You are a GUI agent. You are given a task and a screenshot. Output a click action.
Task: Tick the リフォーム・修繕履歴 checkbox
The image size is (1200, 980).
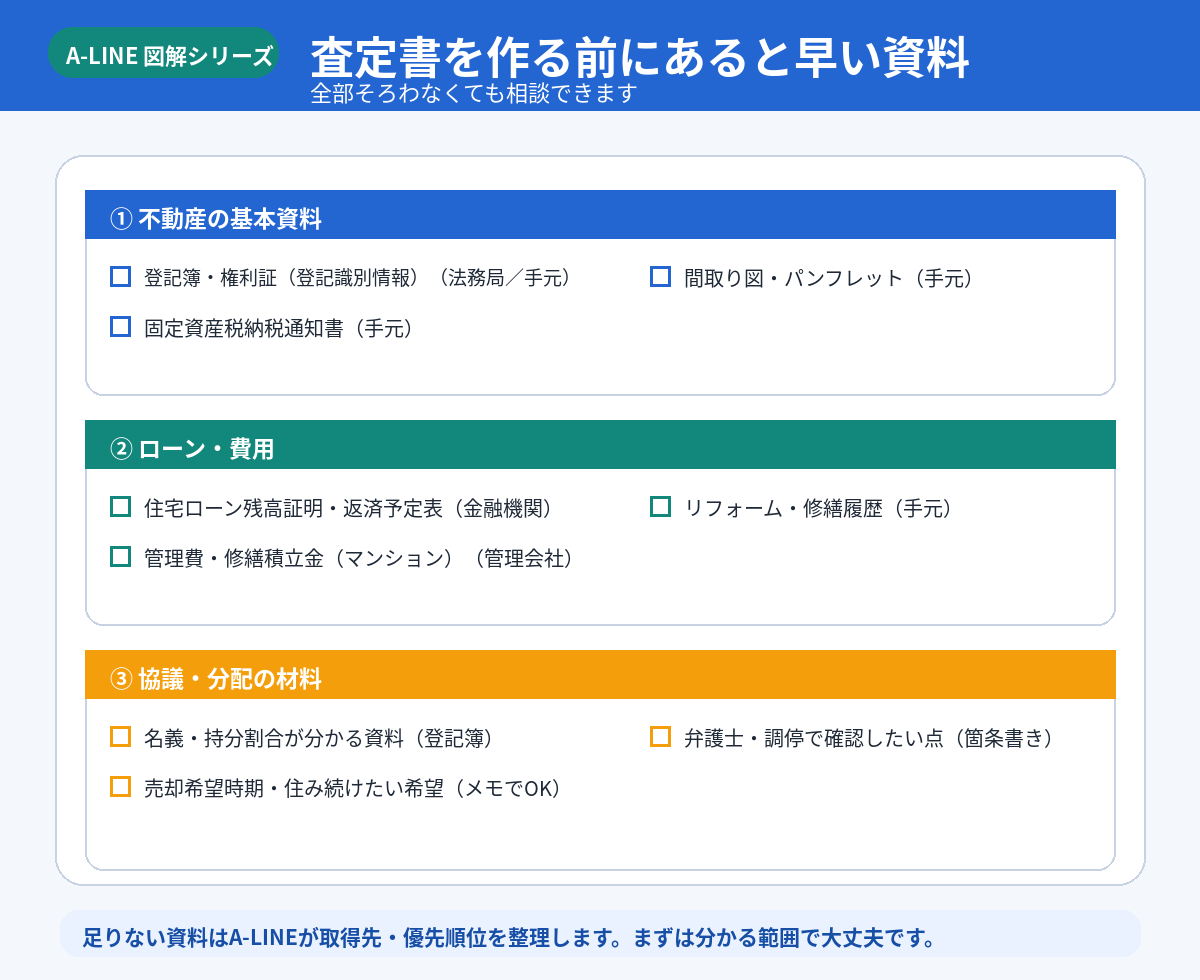[x=660, y=507]
